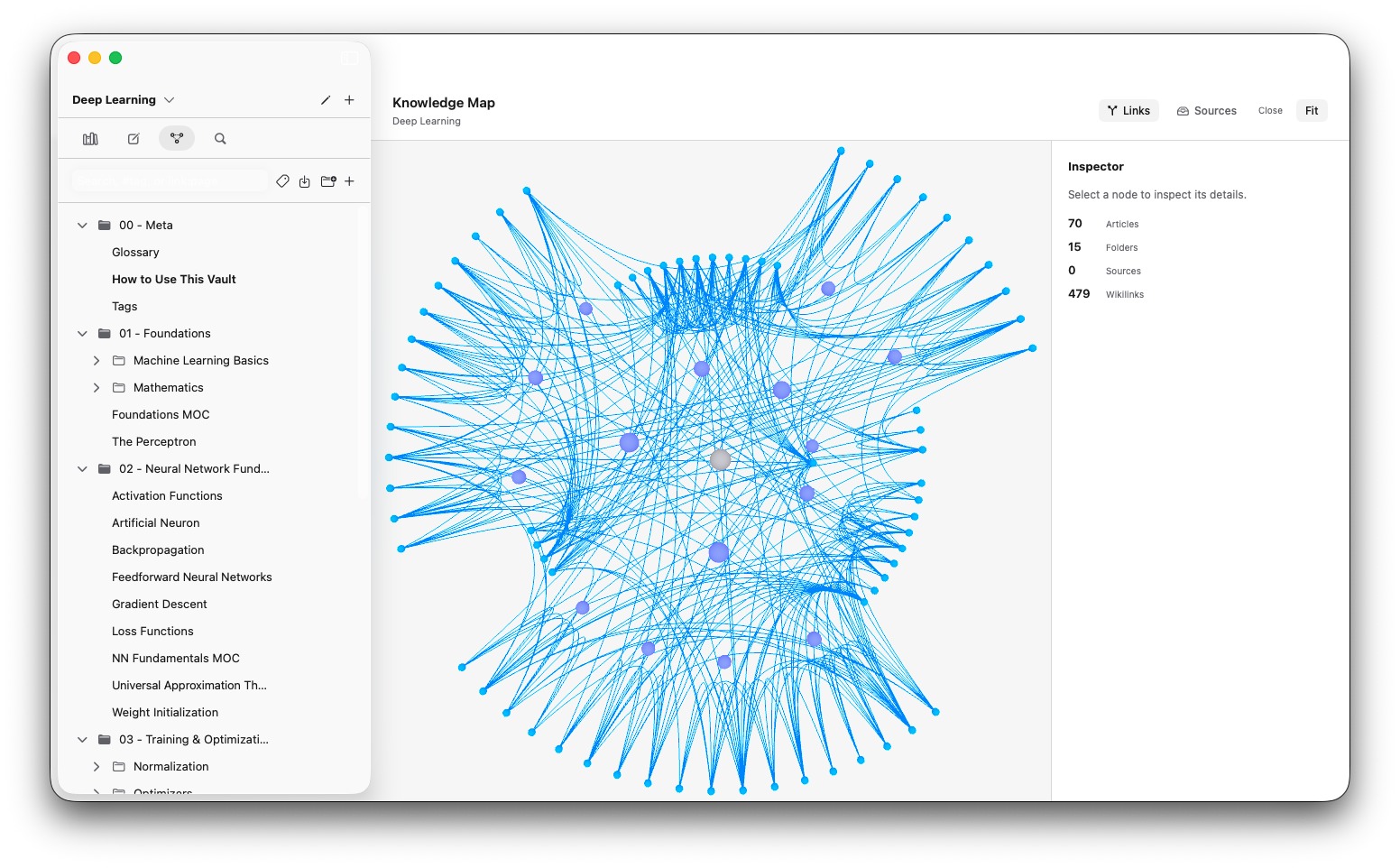The image size is (1400, 868).
Task: Collapse the 01 - Foundations folder chevron
Action: 82,334
